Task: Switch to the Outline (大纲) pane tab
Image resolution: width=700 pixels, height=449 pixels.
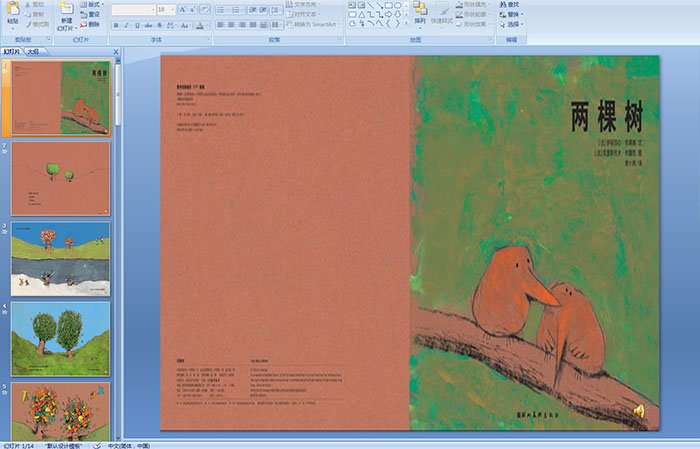Action: 33,52
